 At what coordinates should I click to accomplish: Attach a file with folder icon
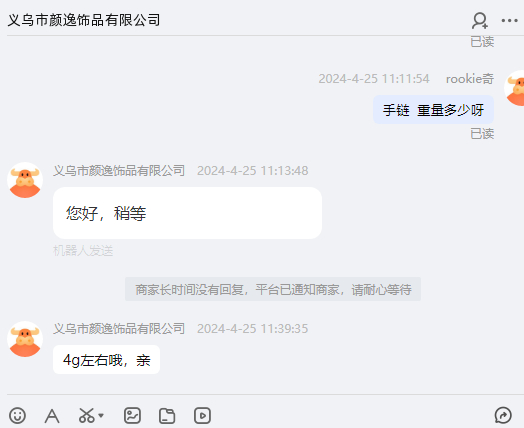tap(167, 416)
